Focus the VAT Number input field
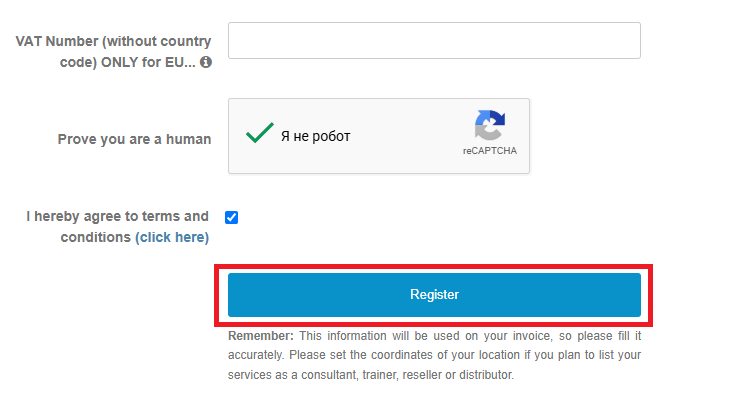 tap(434, 41)
